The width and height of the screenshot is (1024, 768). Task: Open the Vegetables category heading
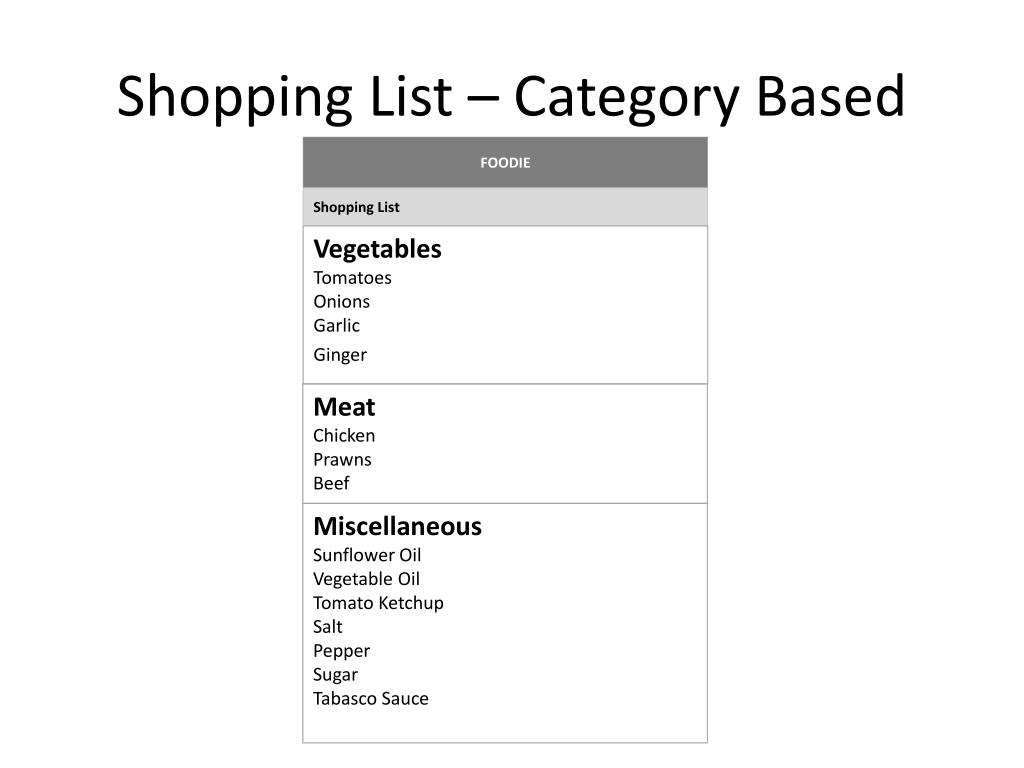pos(377,249)
